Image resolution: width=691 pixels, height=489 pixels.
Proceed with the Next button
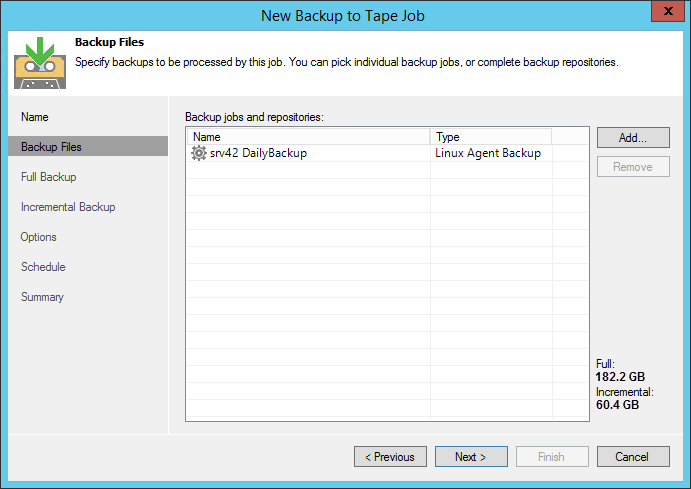[470, 457]
